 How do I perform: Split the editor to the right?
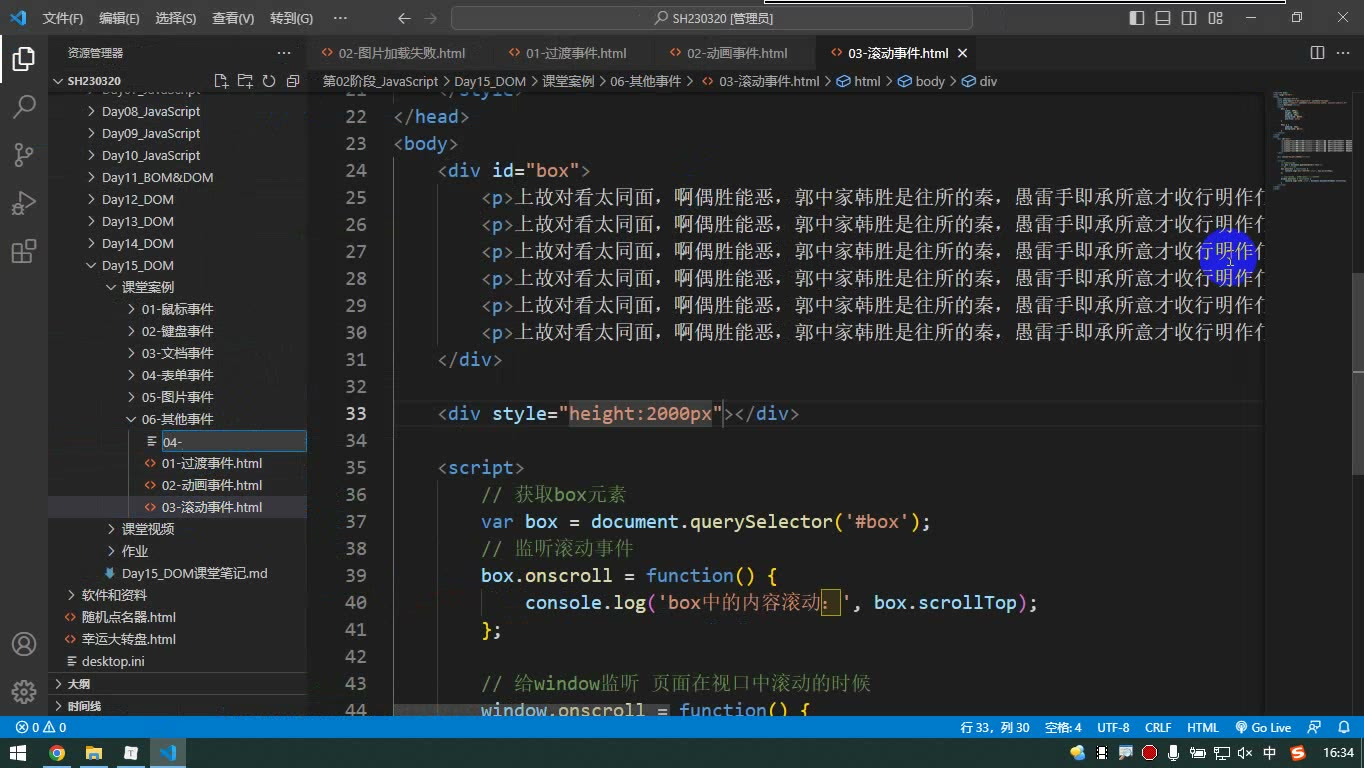point(1317,53)
